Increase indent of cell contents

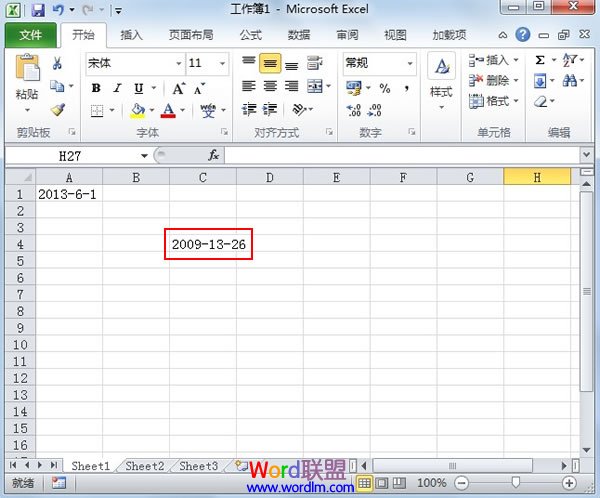[270, 110]
